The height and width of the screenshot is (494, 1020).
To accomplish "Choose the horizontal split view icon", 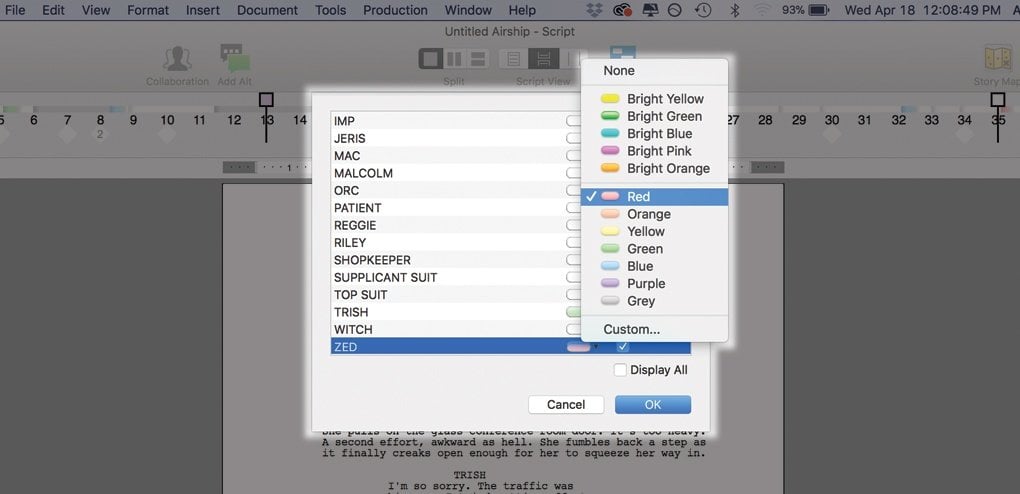I will tap(477, 59).
